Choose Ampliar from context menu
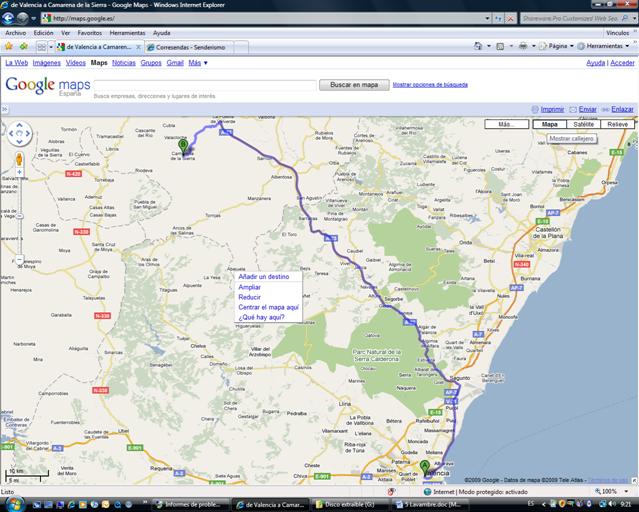This screenshot has height=512, width=639. tap(249, 287)
